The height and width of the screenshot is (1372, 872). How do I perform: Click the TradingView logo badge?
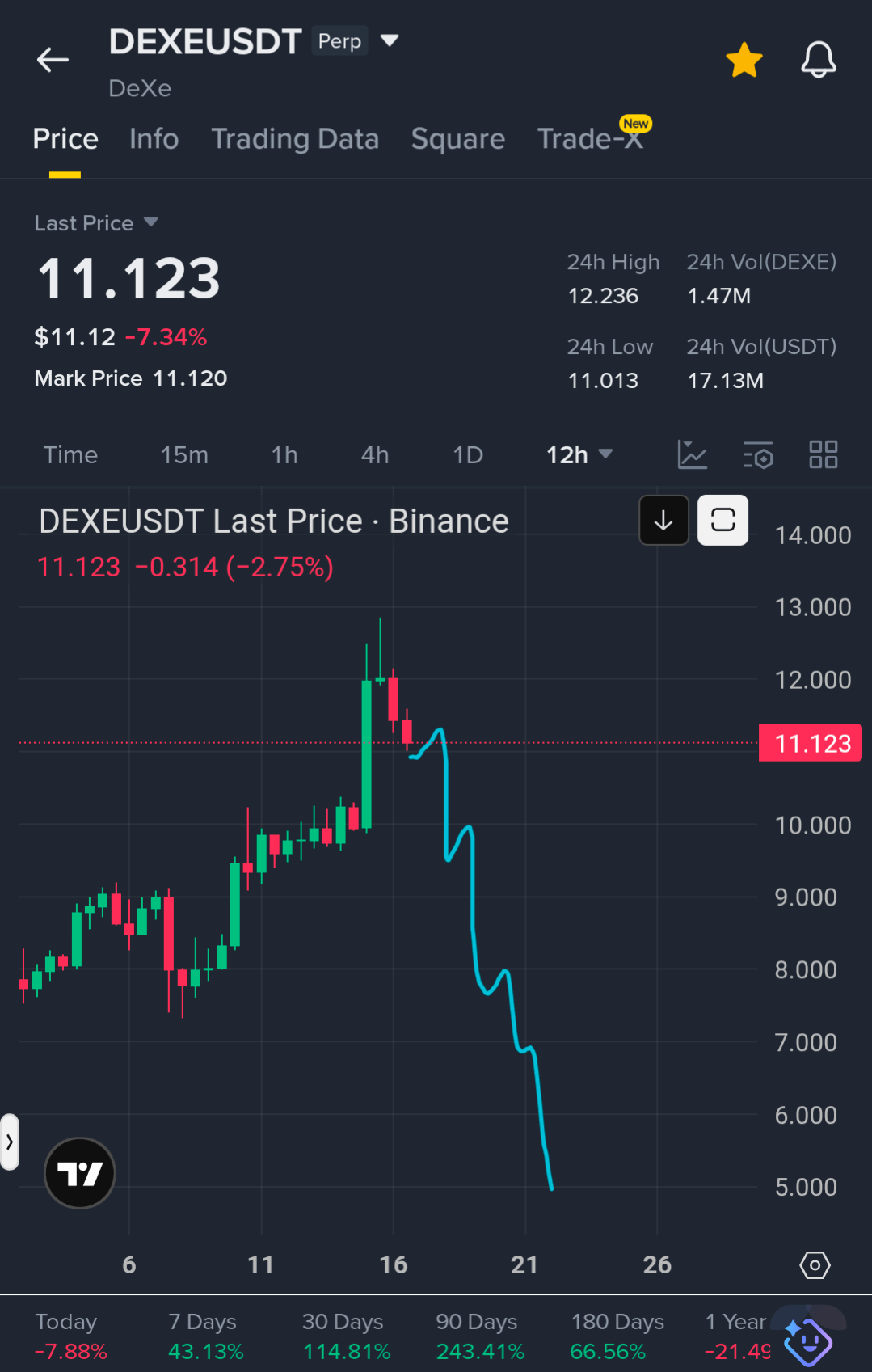click(x=80, y=1173)
